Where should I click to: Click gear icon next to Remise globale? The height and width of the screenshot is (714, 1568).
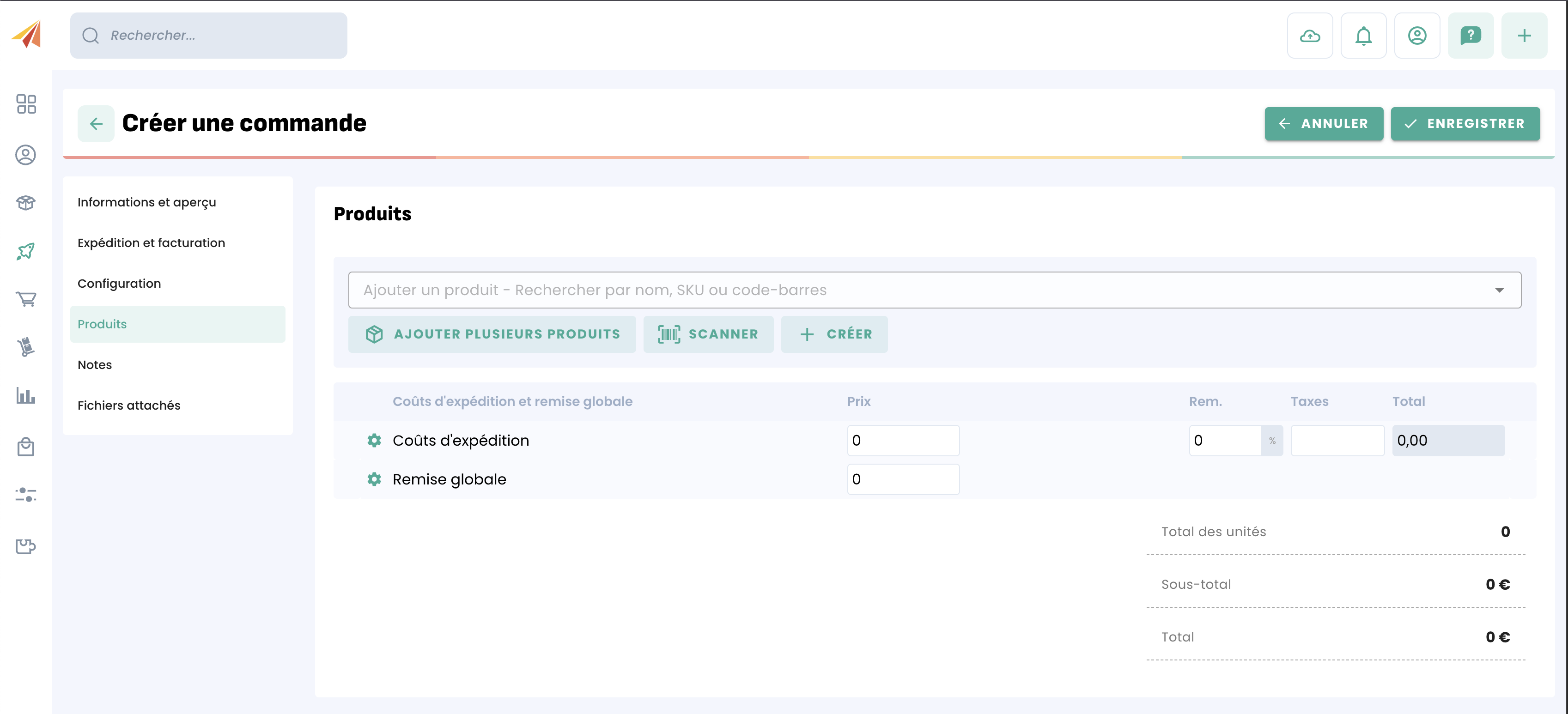[374, 479]
